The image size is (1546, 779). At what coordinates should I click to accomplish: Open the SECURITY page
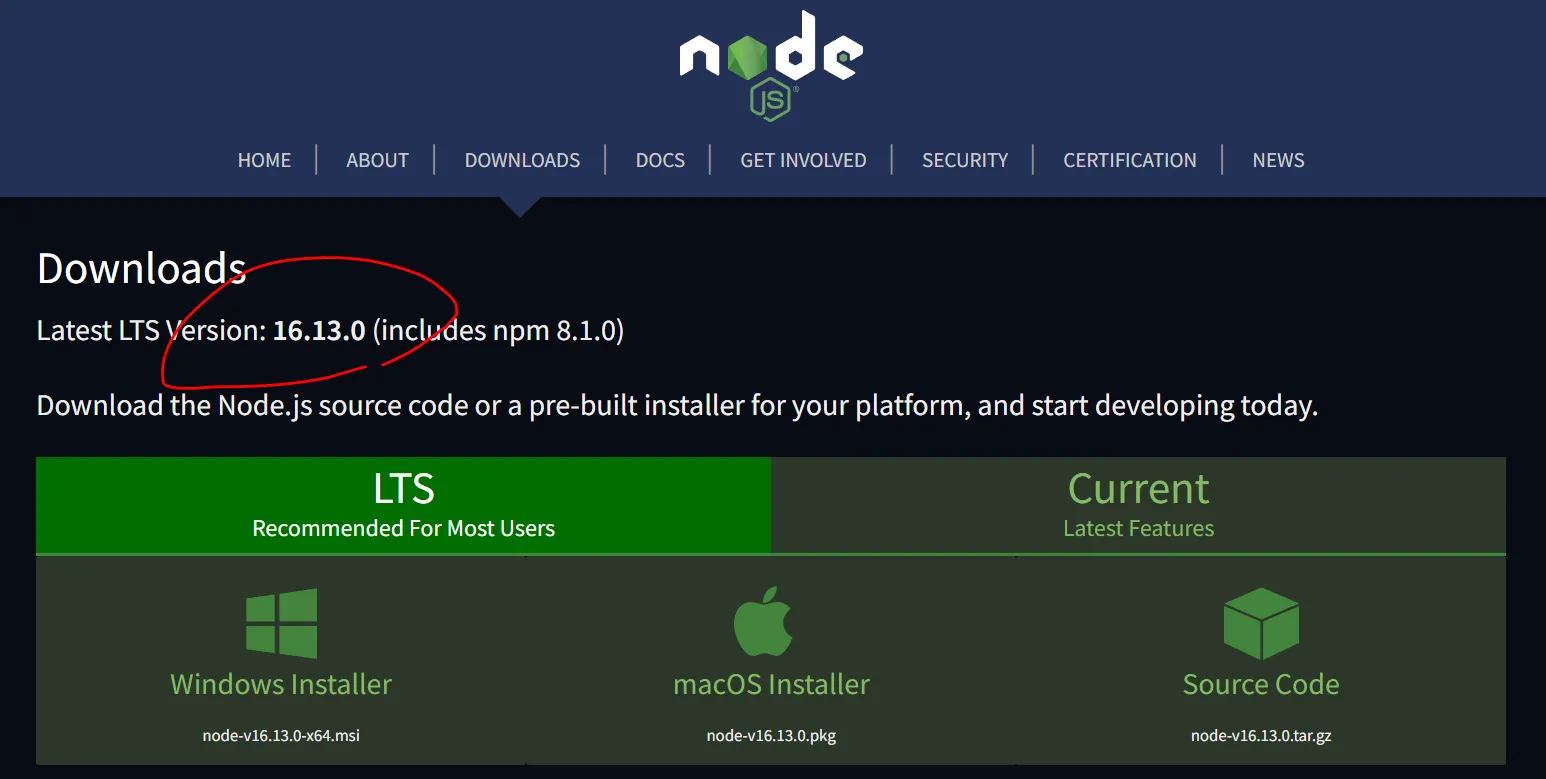pos(965,160)
